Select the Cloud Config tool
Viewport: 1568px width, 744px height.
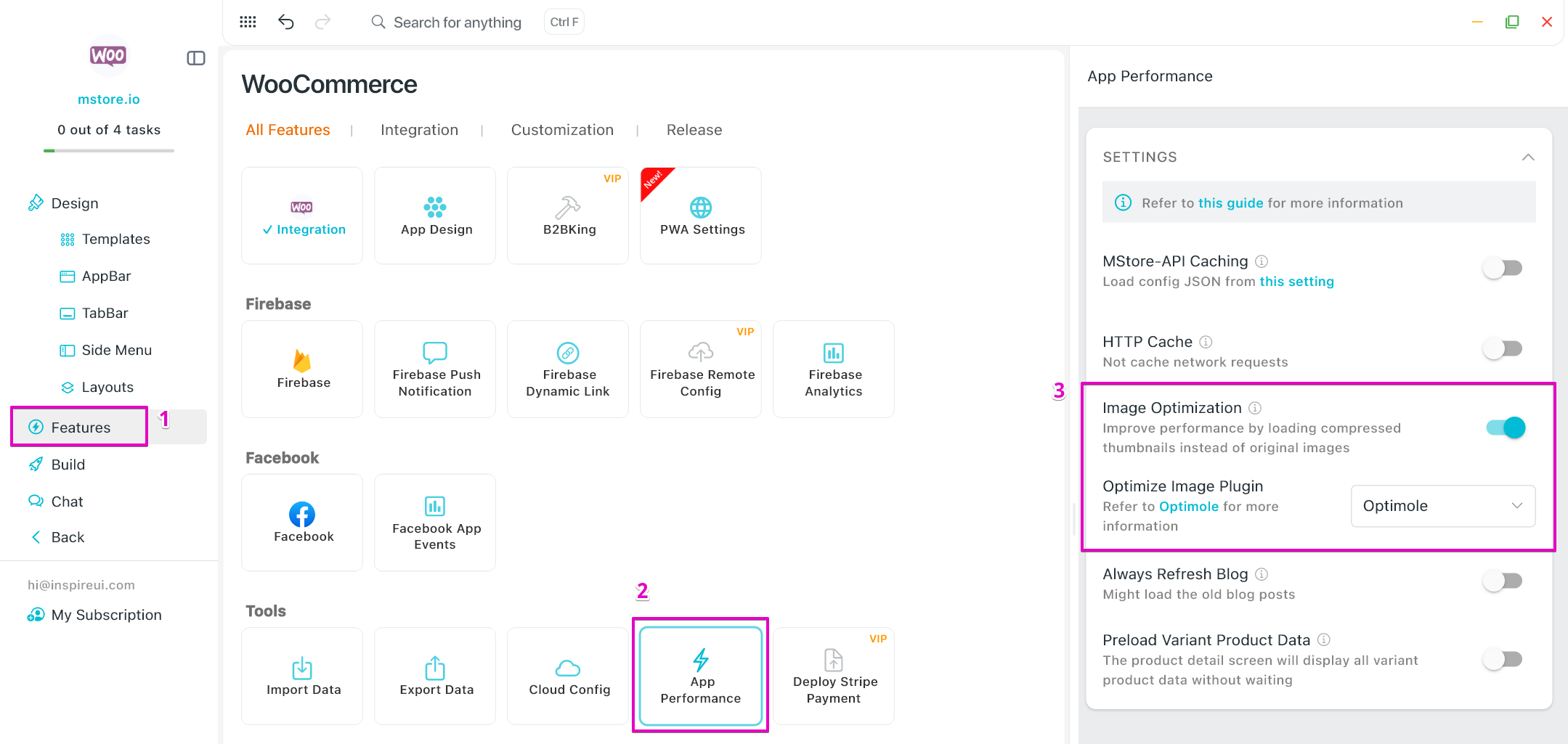point(568,676)
